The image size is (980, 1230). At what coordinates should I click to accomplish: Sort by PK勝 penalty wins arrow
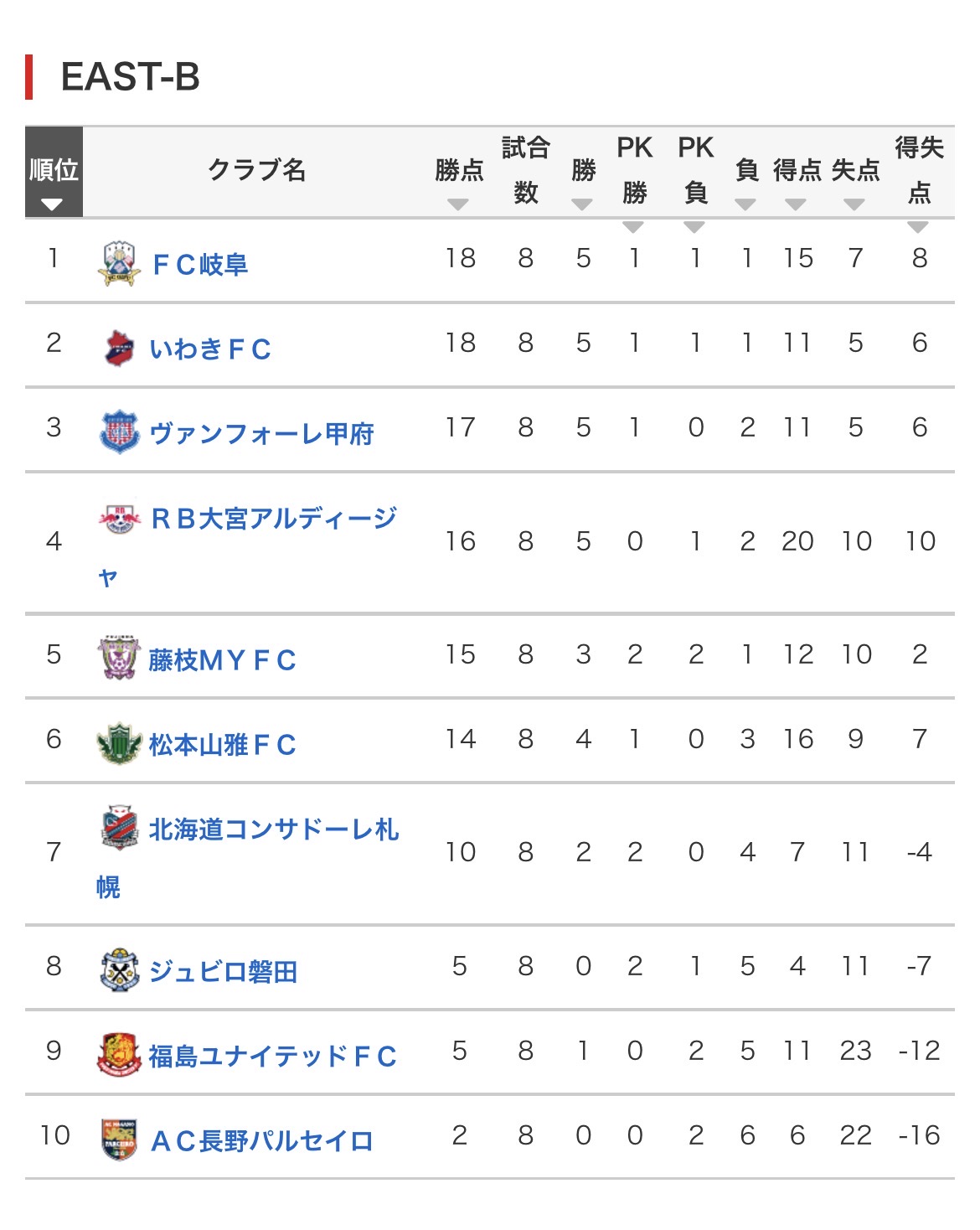click(x=633, y=226)
